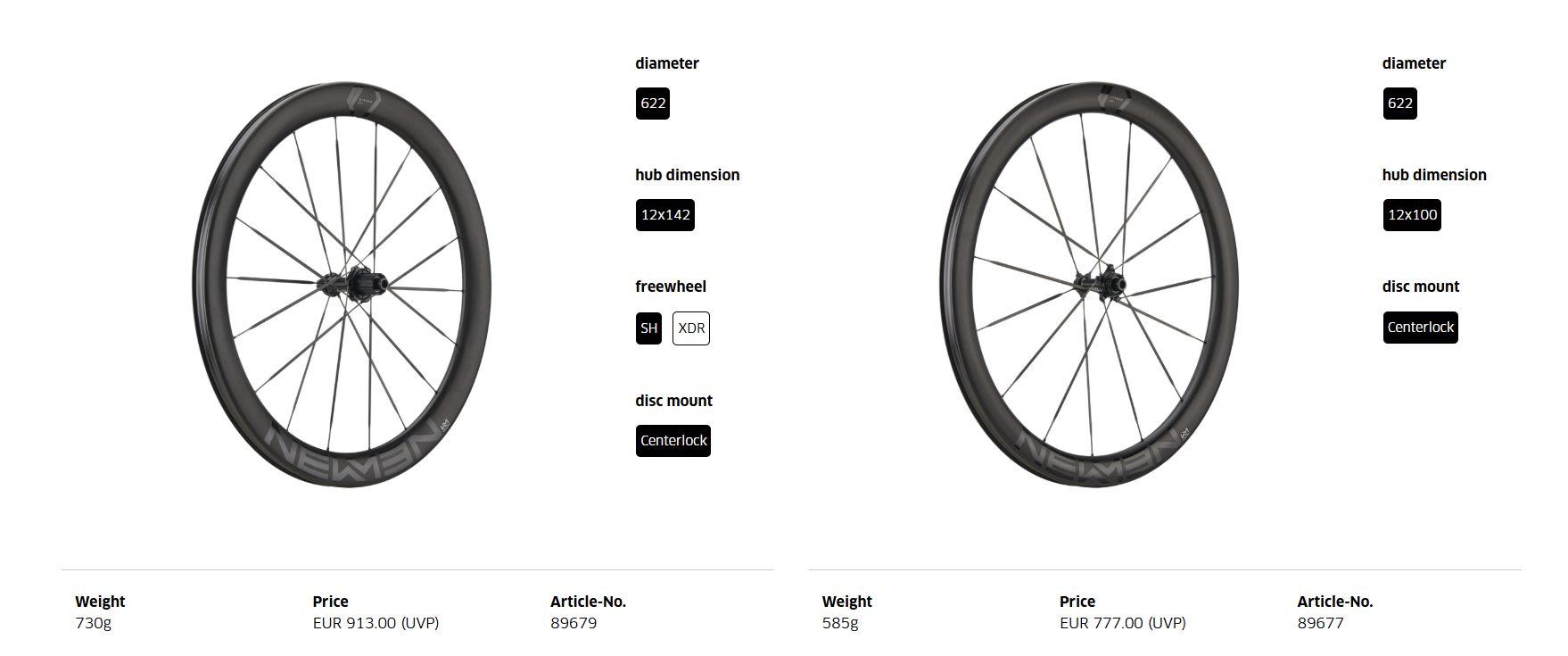Click article number 89679
The image size is (1568, 656).
pos(574,623)
